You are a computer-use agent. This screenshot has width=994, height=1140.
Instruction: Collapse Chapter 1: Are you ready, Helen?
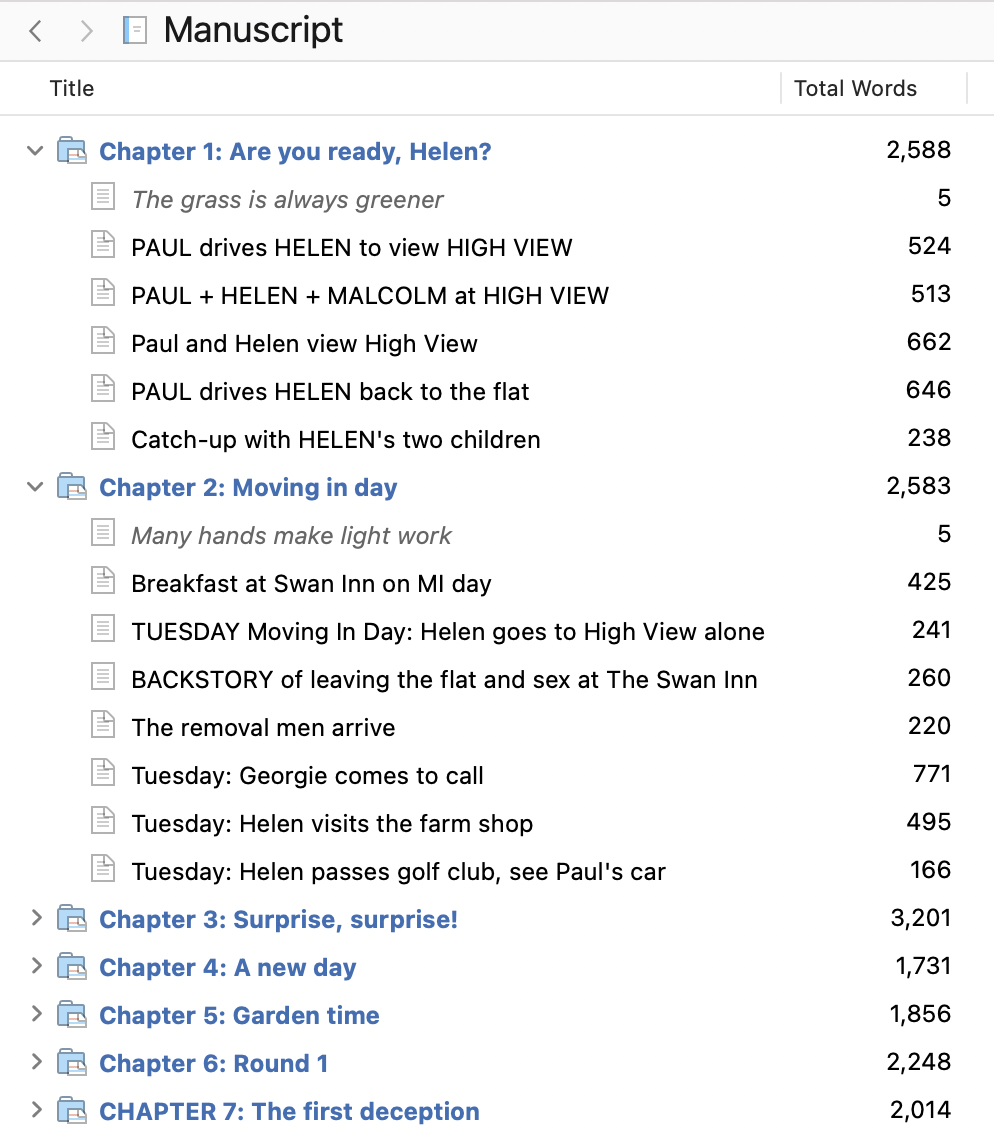click(35, 151)
